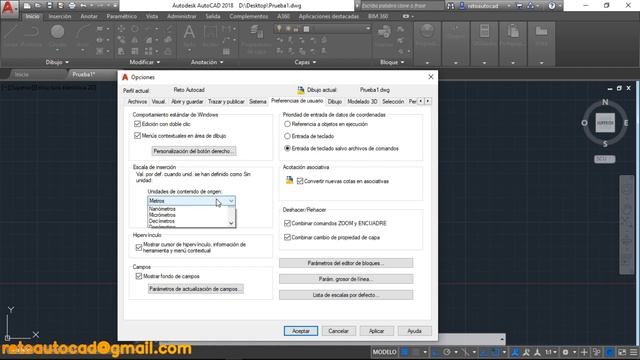Click the Save As quick access icon
The height and width of the screenshot is (360, 640).
click(60, 6)
